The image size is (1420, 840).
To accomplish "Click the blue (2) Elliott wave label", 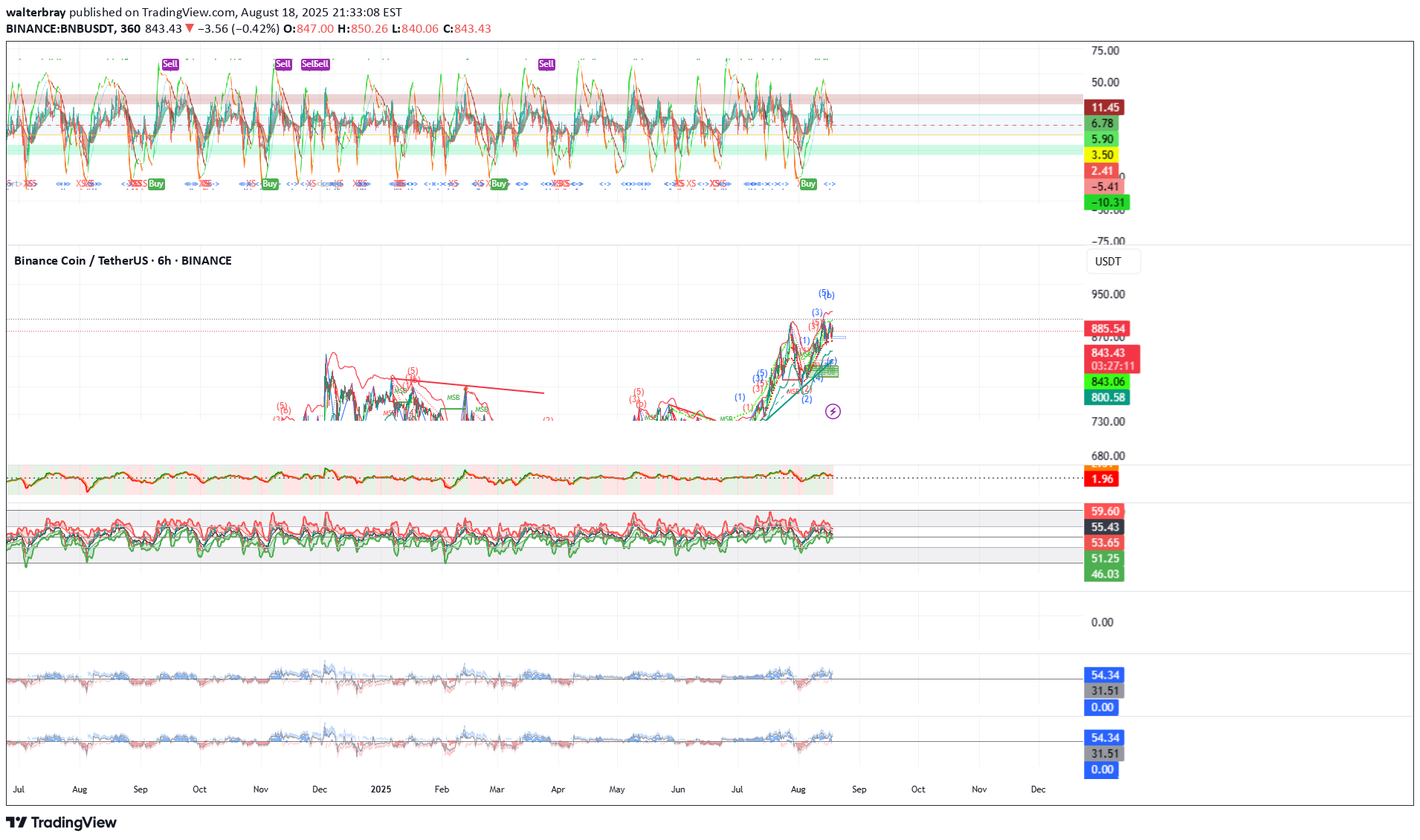I will [807, 399].
